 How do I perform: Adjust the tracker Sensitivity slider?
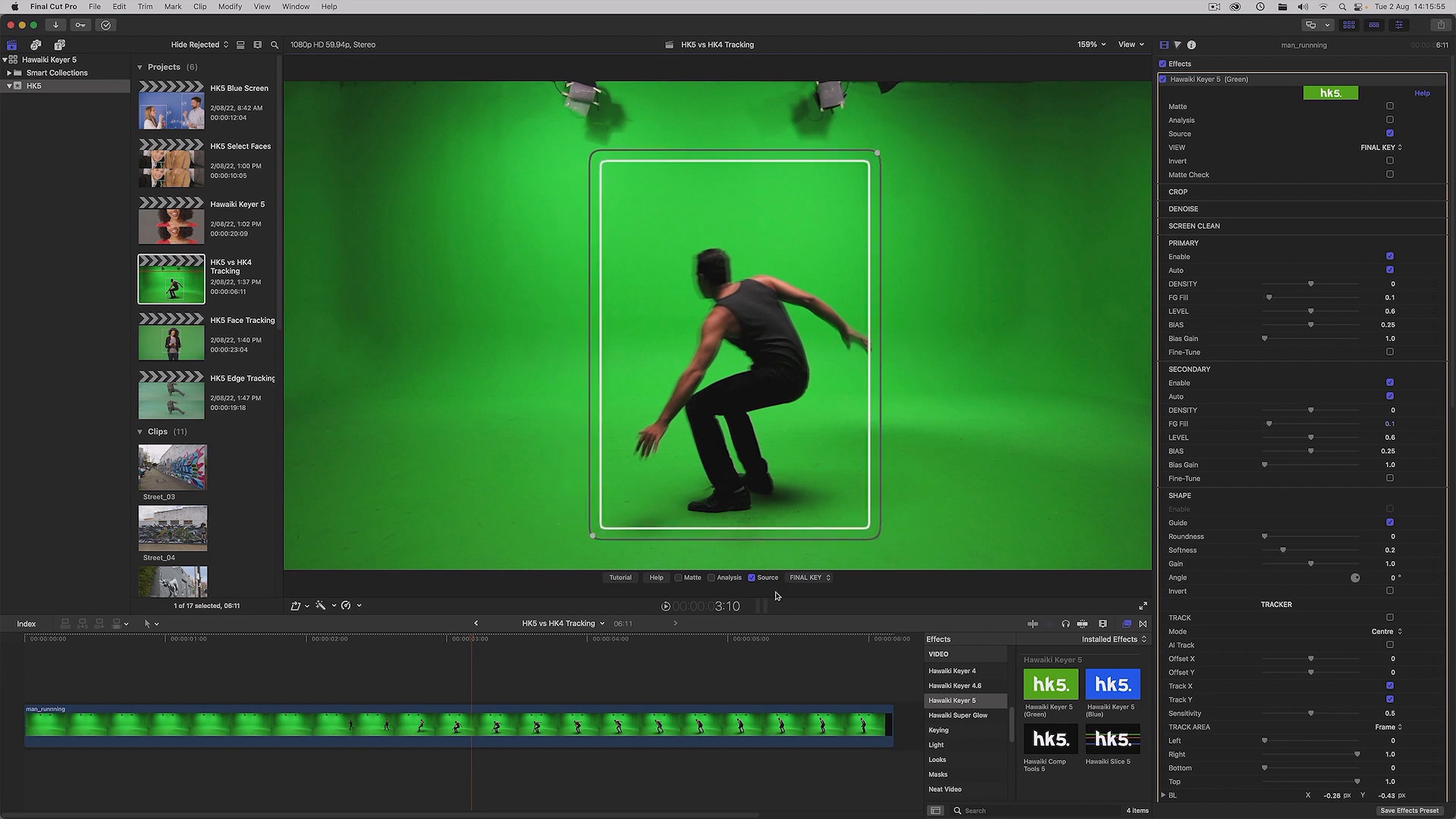coord(1310,713)
